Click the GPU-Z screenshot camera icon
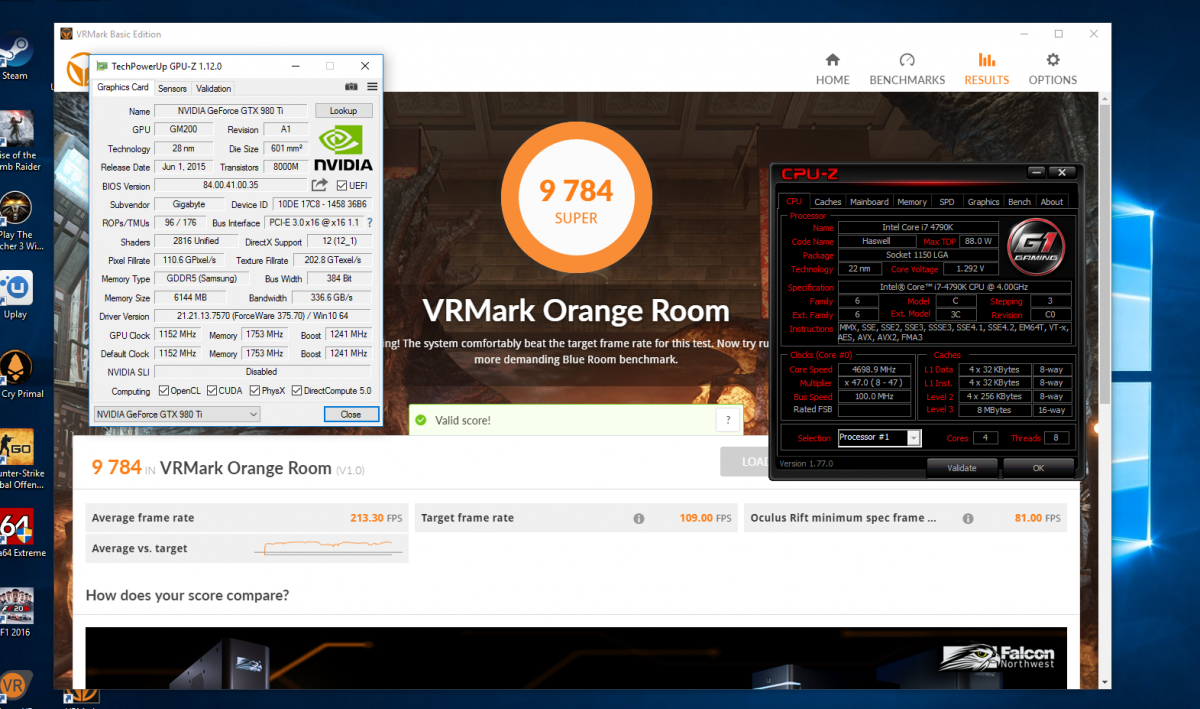 pos(351,87)
